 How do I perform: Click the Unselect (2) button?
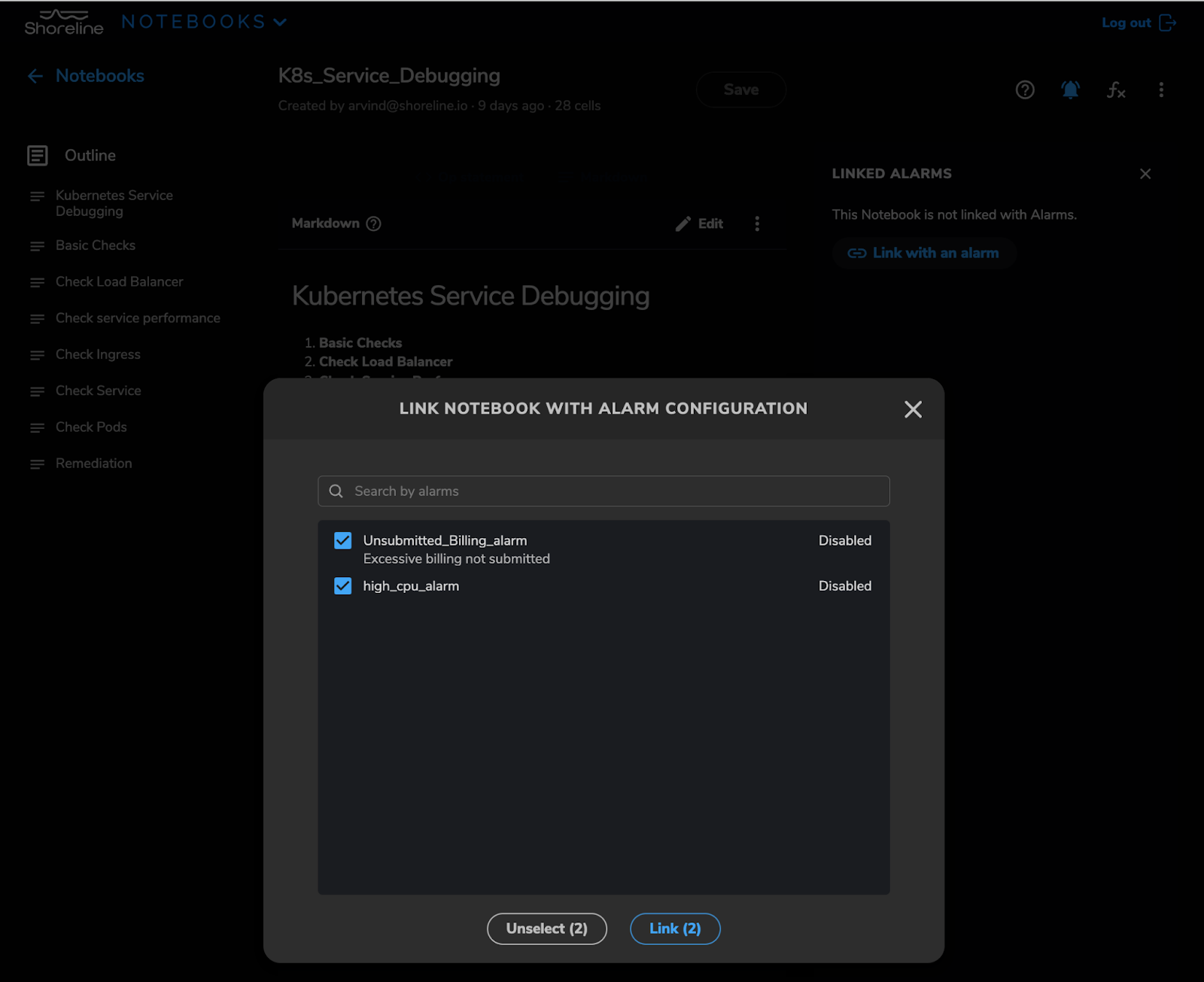pyautogui.click(x=546, y=929)
